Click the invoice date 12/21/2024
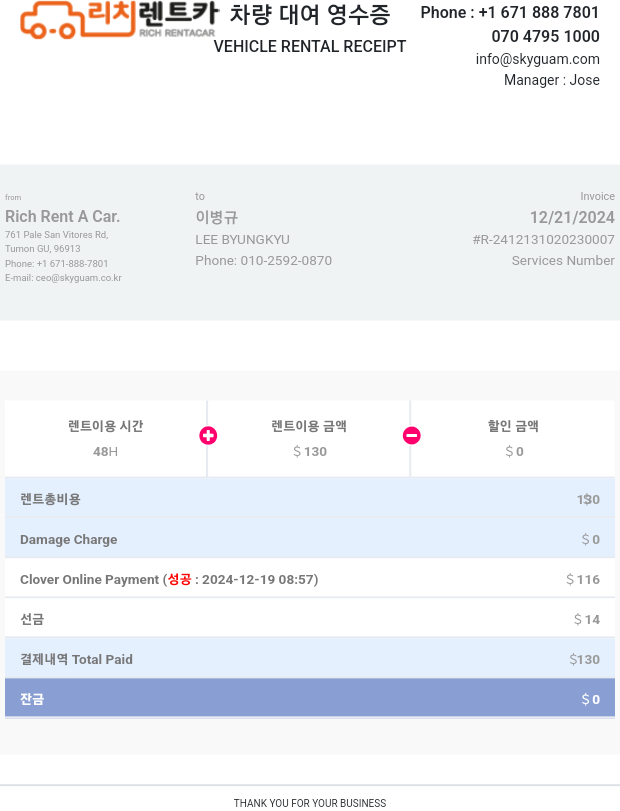 [571, 218]
